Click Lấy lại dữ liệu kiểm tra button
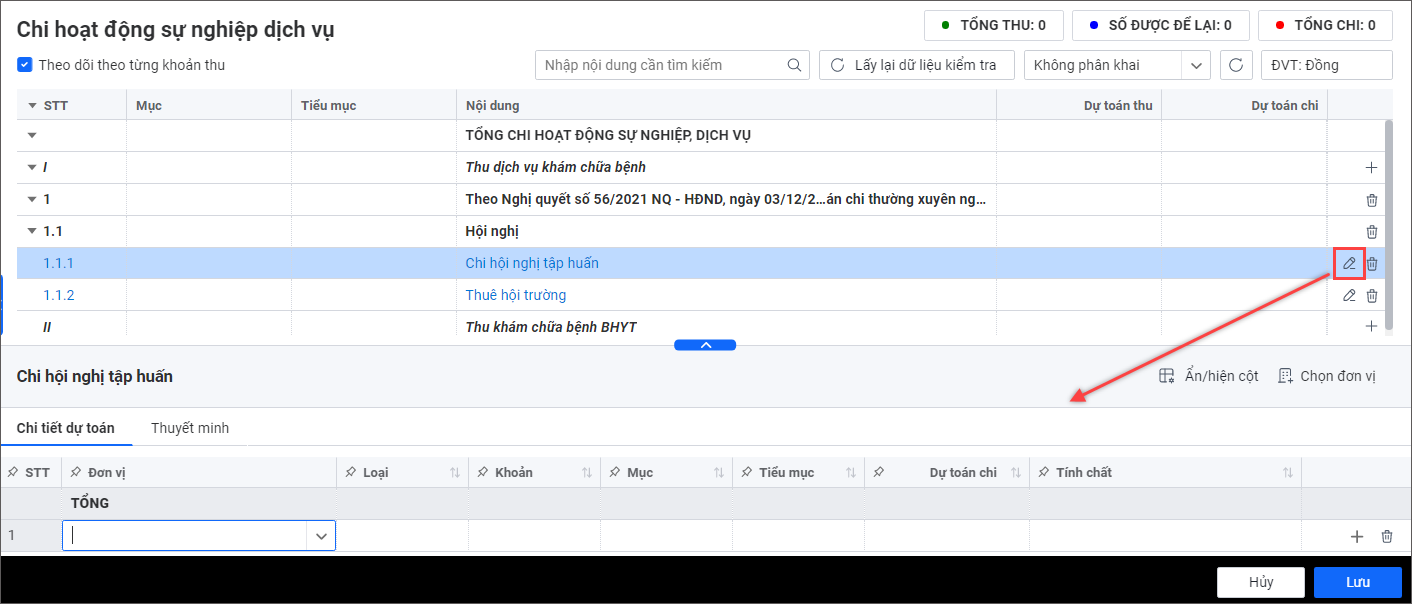The image size is (1412, 604). coord(915,65)
